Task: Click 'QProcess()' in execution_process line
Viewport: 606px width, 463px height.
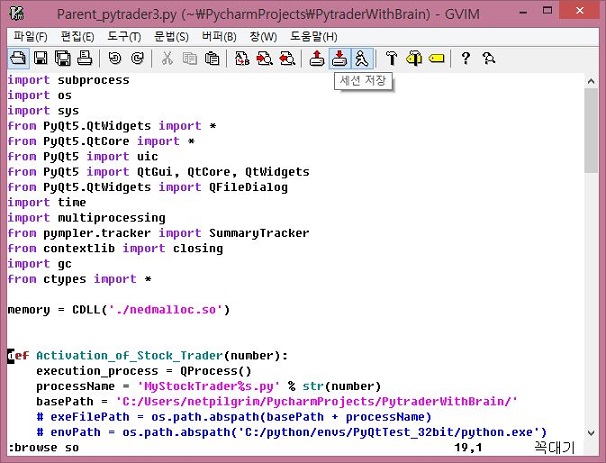Action: [216, 371]
